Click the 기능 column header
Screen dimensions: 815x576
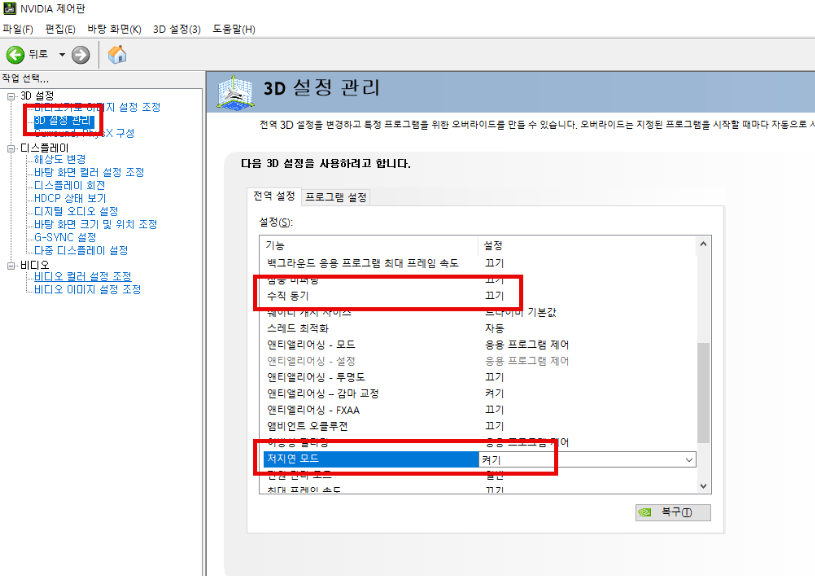369,245
